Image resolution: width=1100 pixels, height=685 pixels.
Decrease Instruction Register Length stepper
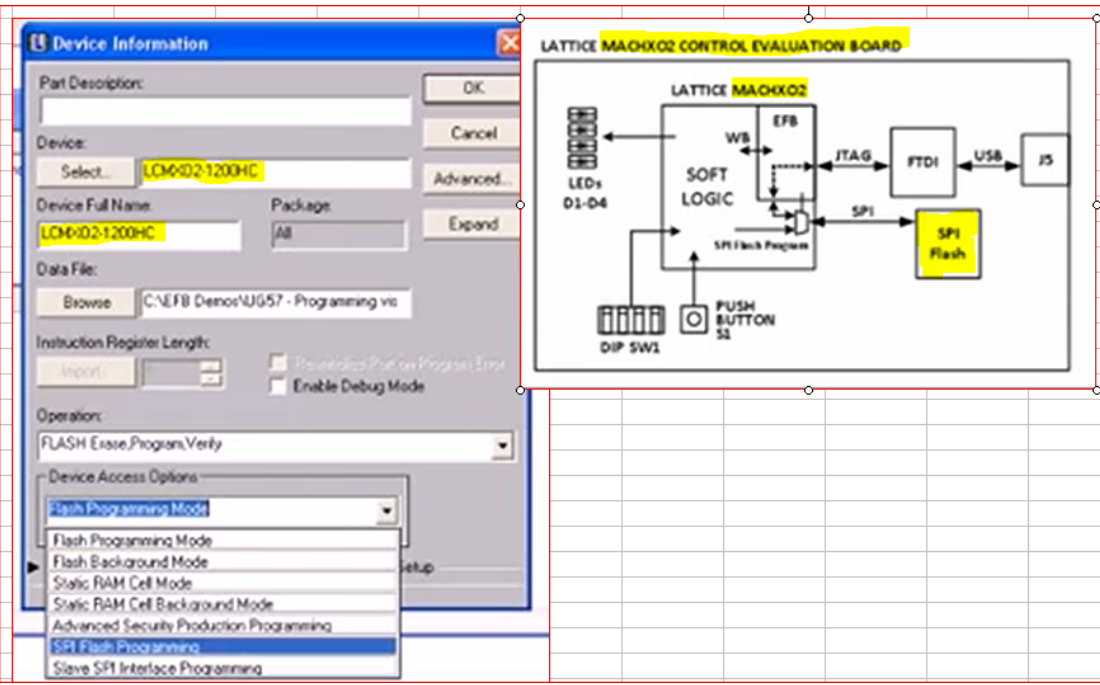coord(210,380)
